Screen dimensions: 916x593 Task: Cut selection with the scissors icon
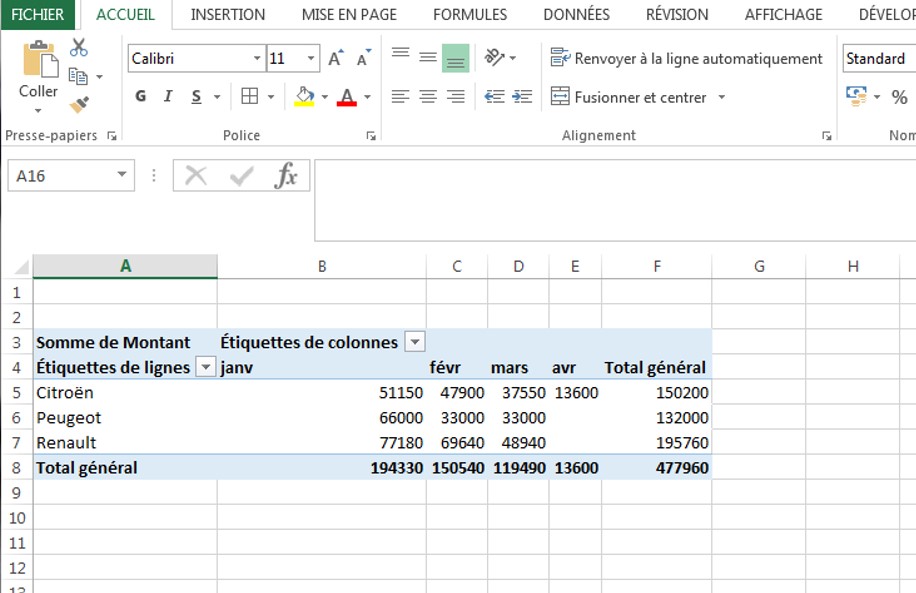click(x=78, y=47)
